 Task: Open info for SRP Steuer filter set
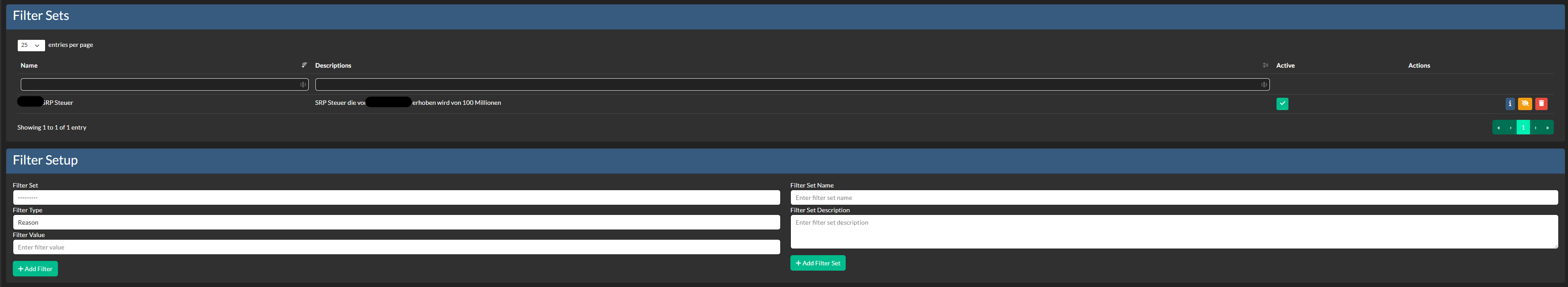[1510, 104]
